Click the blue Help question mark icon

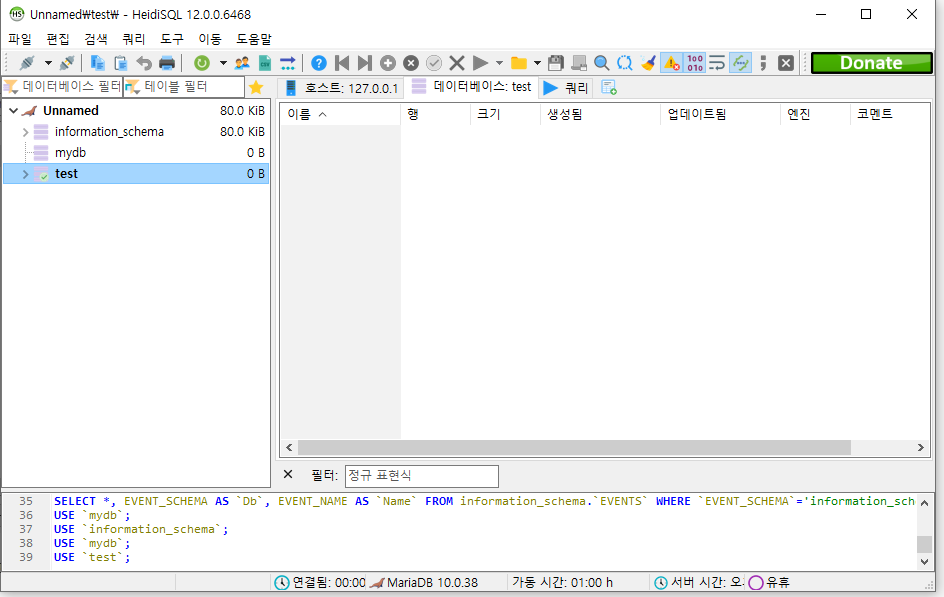[318, 63]
